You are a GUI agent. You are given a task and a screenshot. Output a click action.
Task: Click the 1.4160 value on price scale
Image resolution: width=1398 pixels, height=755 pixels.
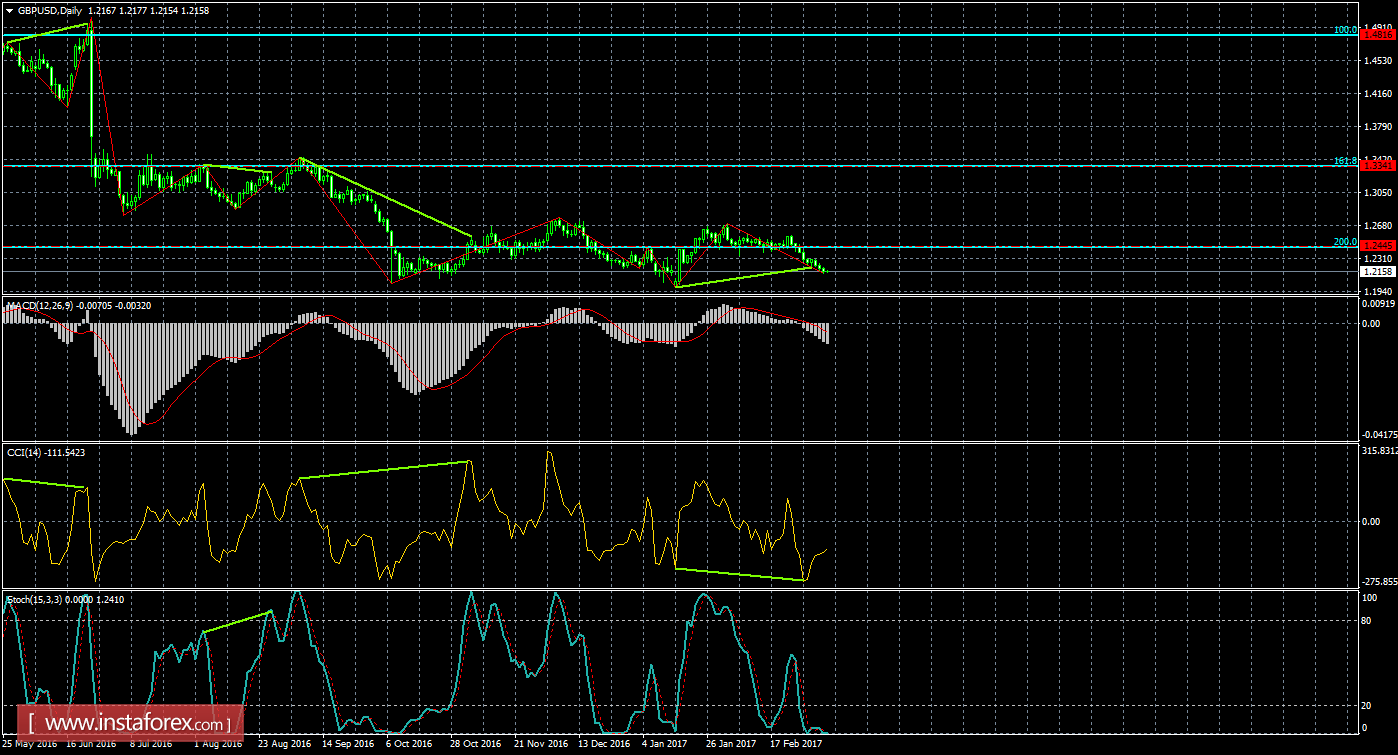(x=1379, y=94)
